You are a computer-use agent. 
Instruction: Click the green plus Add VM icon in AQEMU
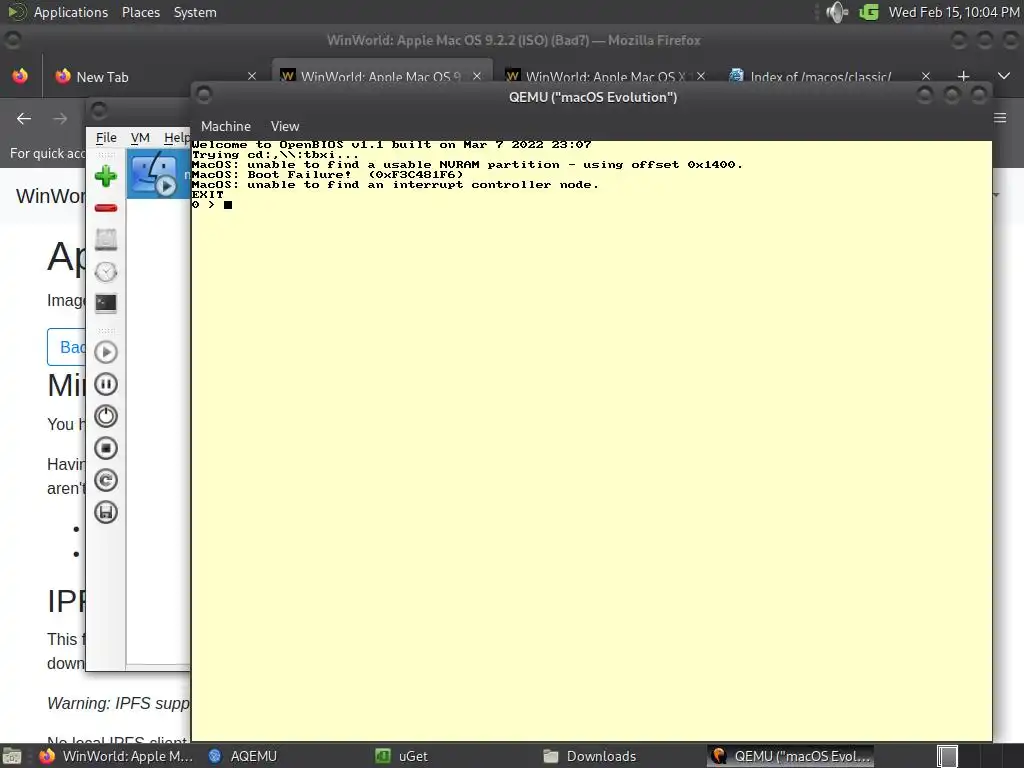click(x=106, y=176)
